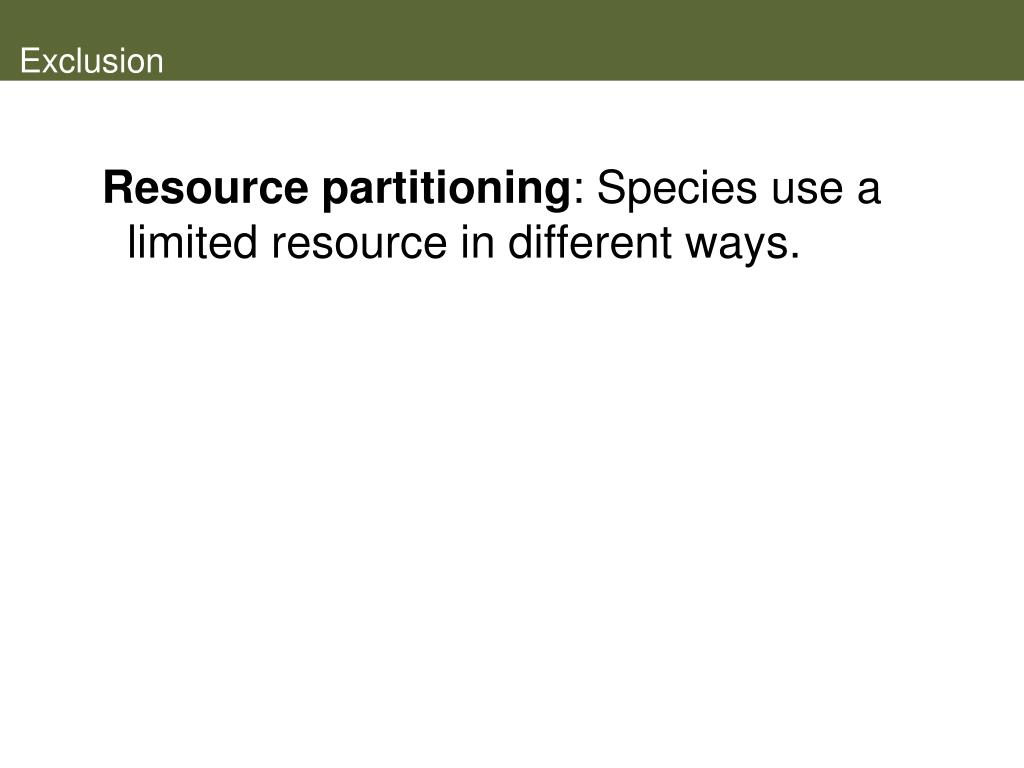Click the capital R in Resource
The width and height of the screenshot is (1024, 768).
point(118,188)
